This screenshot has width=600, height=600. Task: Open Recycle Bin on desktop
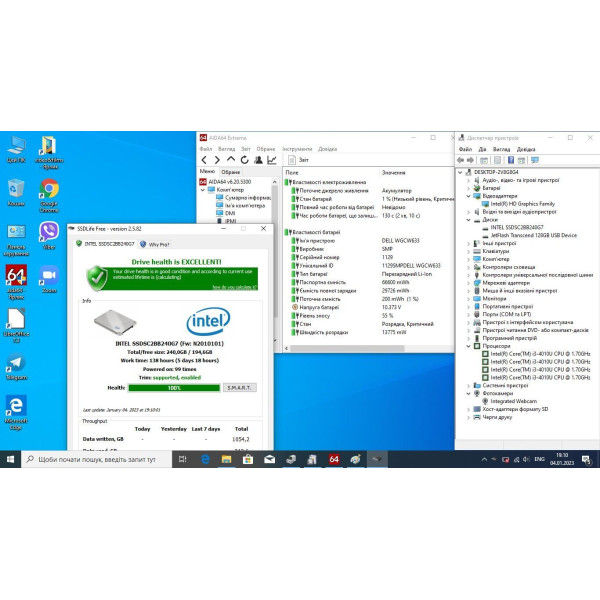pyautogui.click(x=16, y=192)
